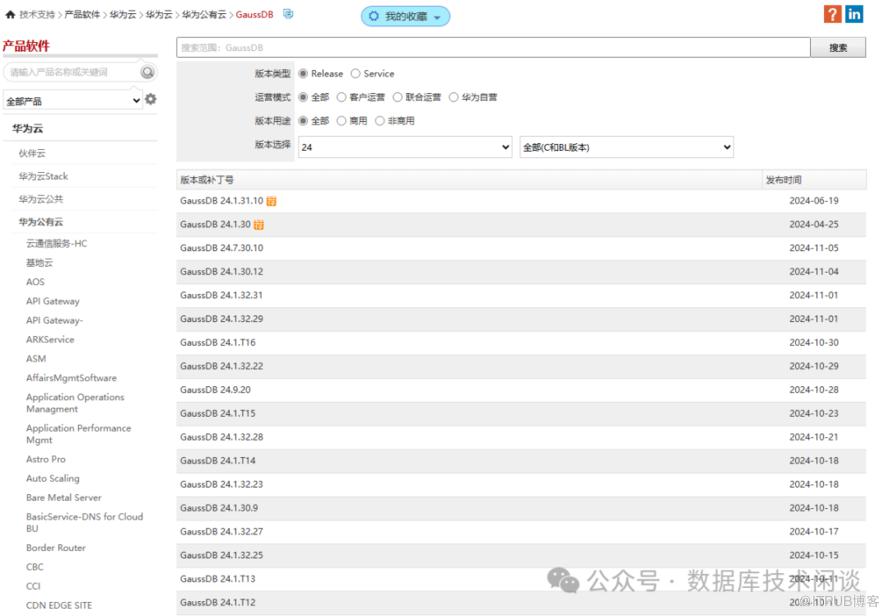Screen dimensions: 889x616
Task: Open the settings gear beside 全部产品
Action: (151, 100)
